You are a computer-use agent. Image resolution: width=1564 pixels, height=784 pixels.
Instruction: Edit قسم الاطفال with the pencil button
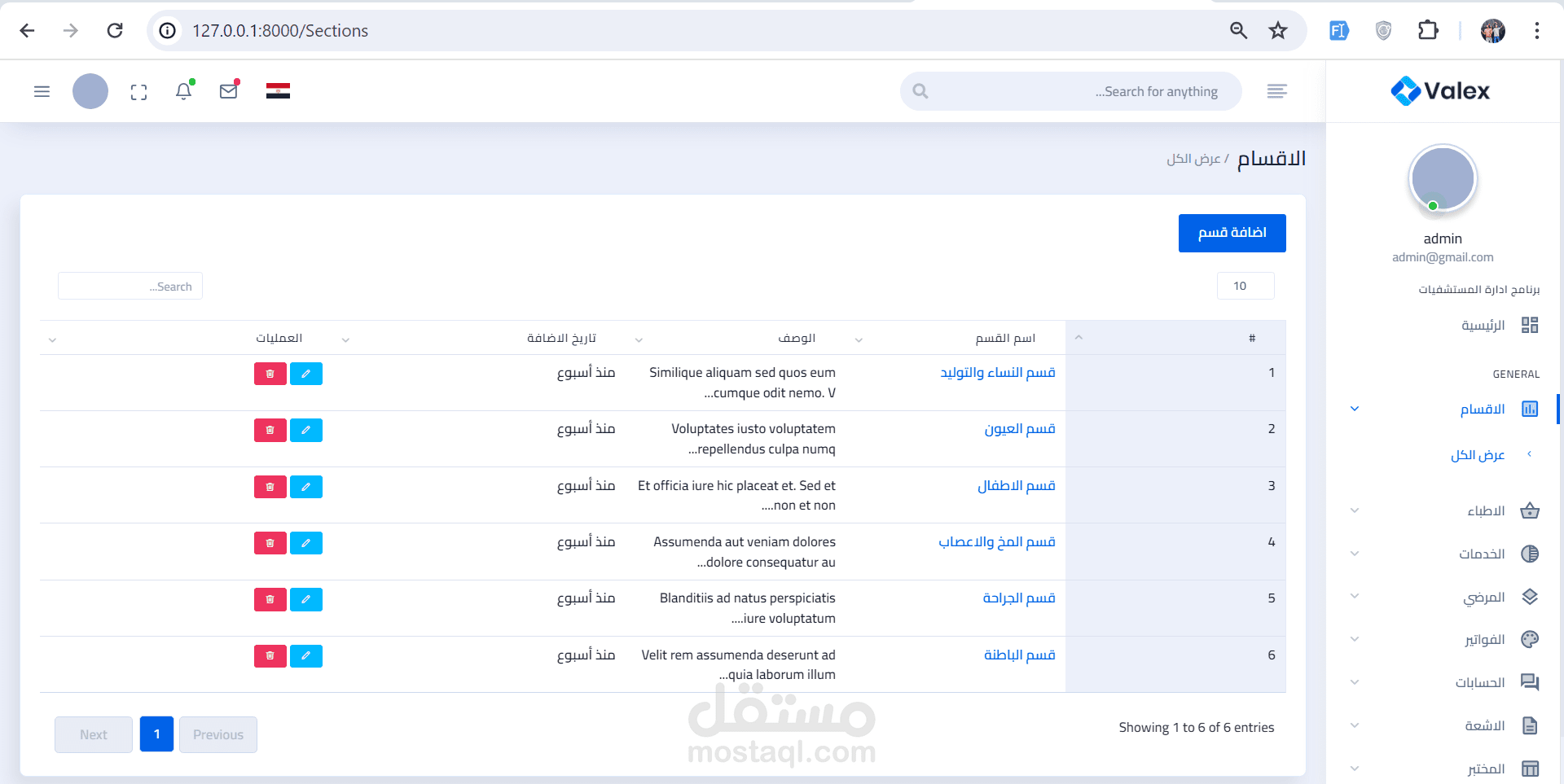pos(306,487)
